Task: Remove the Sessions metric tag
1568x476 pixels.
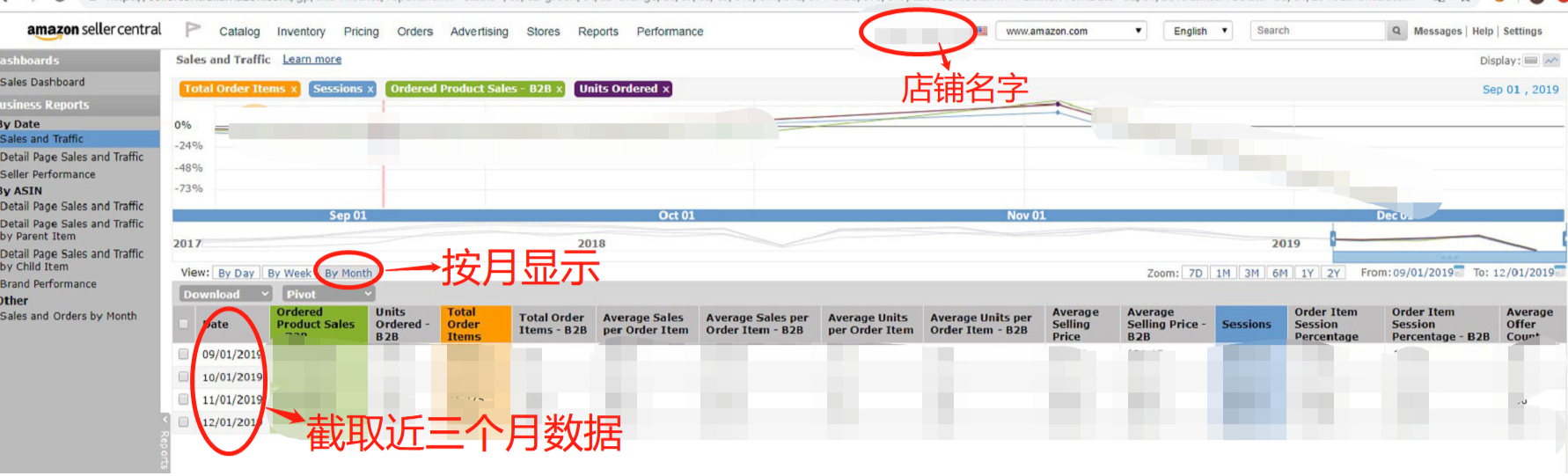Action: pos(370,89)
